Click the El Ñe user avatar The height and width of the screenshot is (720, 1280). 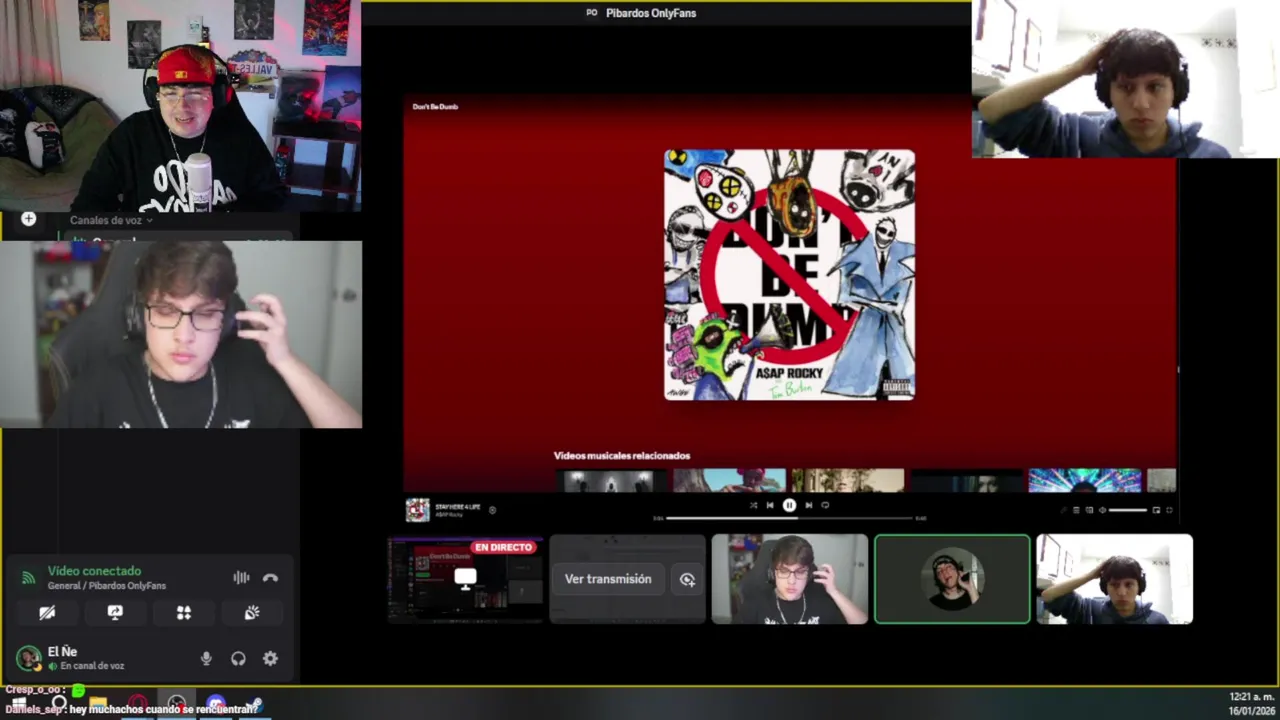click(x=28, y=658)
